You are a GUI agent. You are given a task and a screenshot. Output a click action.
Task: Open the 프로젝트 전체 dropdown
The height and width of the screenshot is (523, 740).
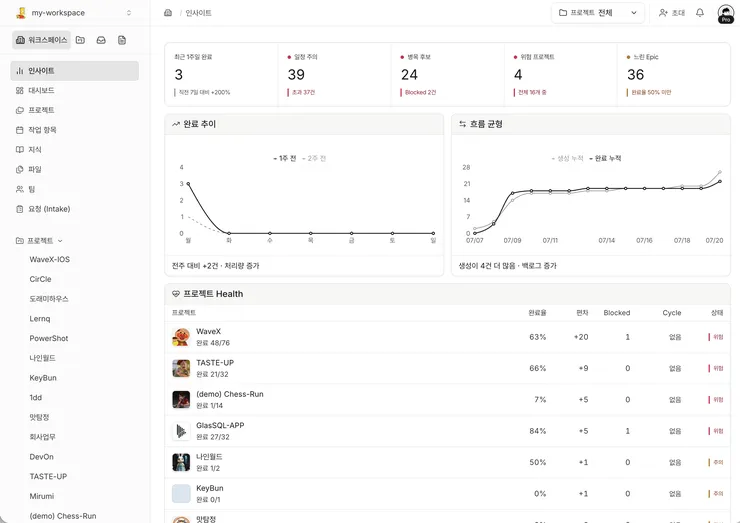pos(598,13)
